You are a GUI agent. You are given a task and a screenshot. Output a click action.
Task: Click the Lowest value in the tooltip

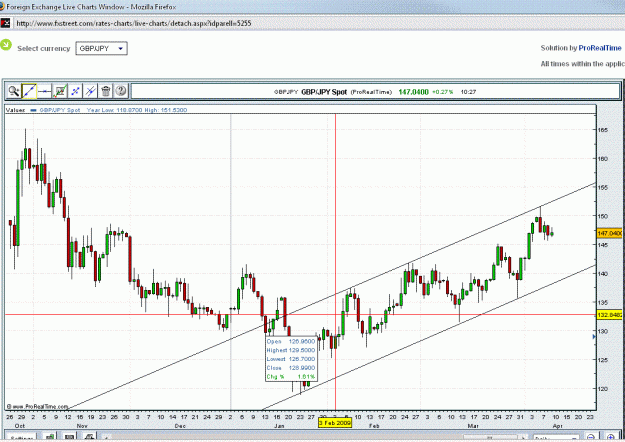point(302,359)
